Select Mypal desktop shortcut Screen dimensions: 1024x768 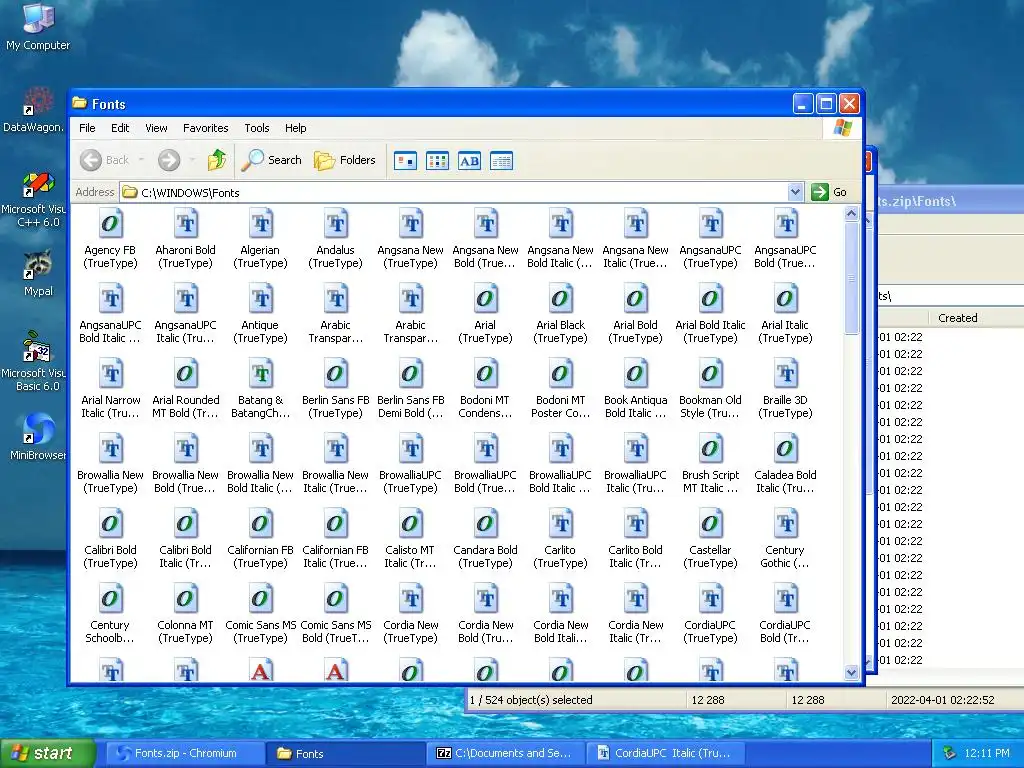(x=38, y=273)
